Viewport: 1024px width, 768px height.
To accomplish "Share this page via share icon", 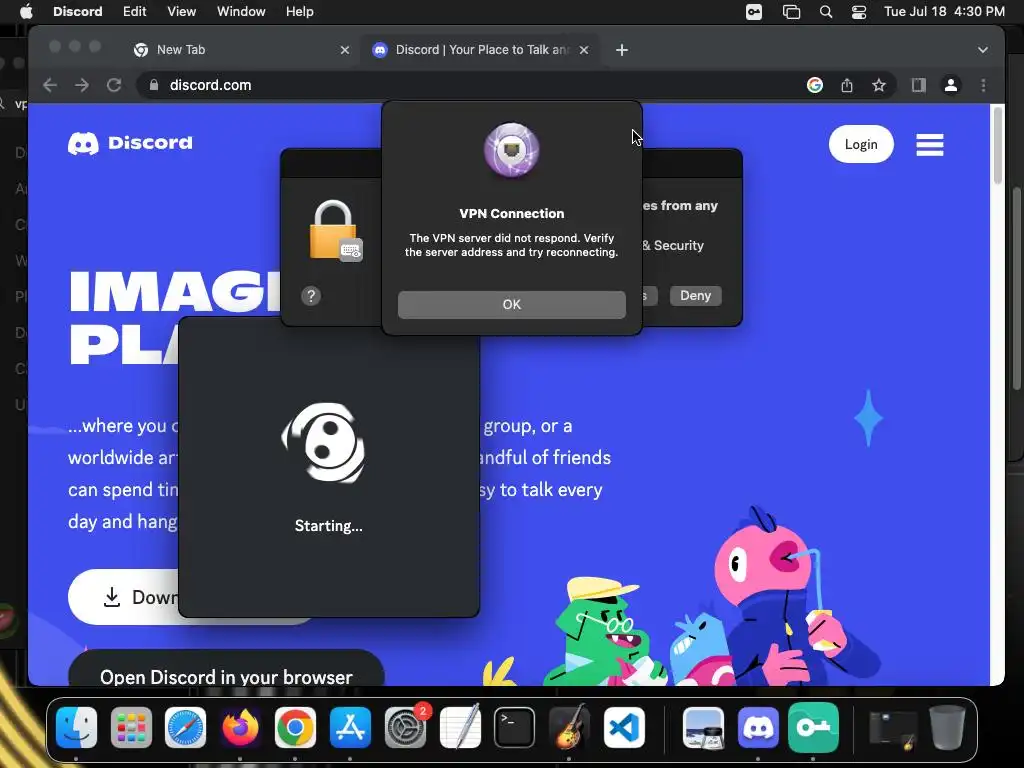I will point(847,85).
